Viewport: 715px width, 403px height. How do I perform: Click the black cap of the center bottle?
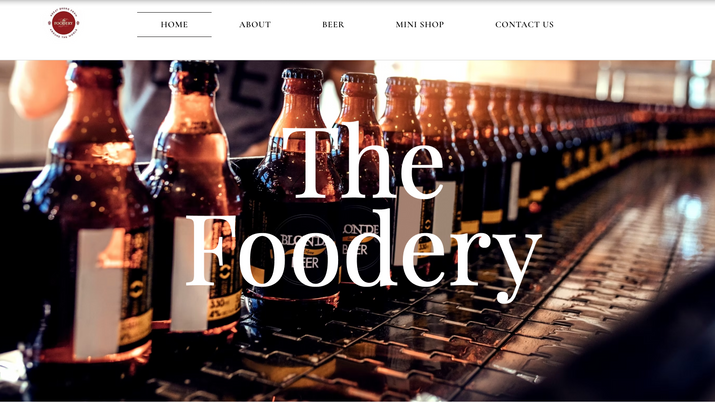point(302,73)
